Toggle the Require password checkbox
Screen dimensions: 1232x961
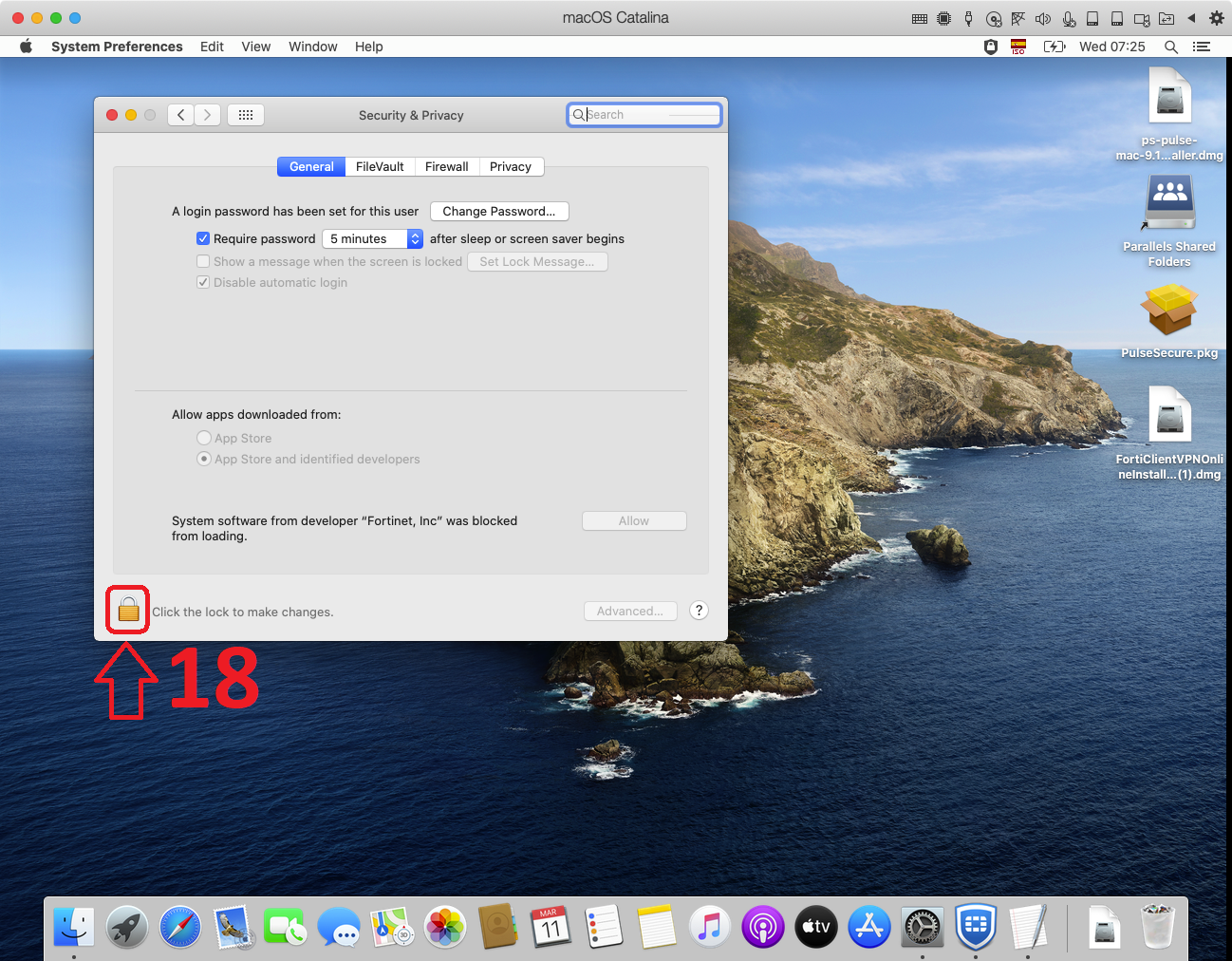[x=203, y=238]
